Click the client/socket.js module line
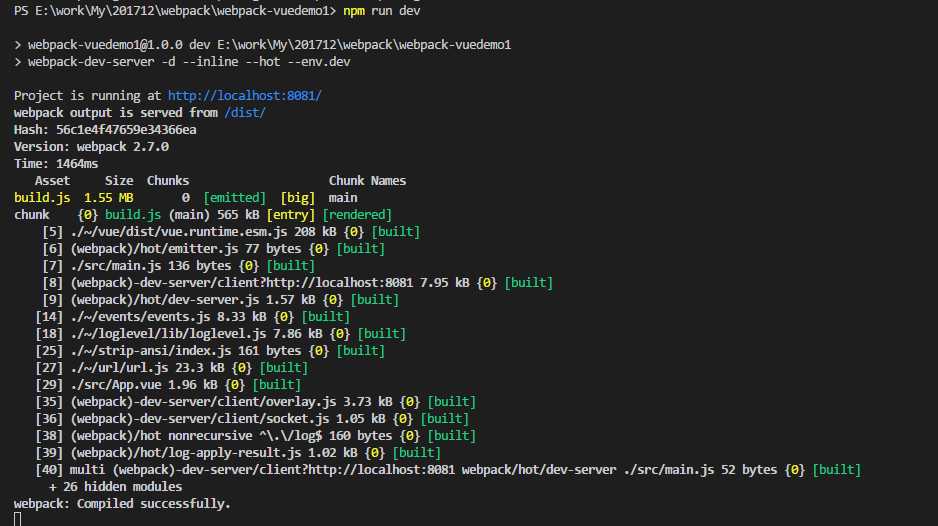The image size is (938, 526). (x=252, y=418)
